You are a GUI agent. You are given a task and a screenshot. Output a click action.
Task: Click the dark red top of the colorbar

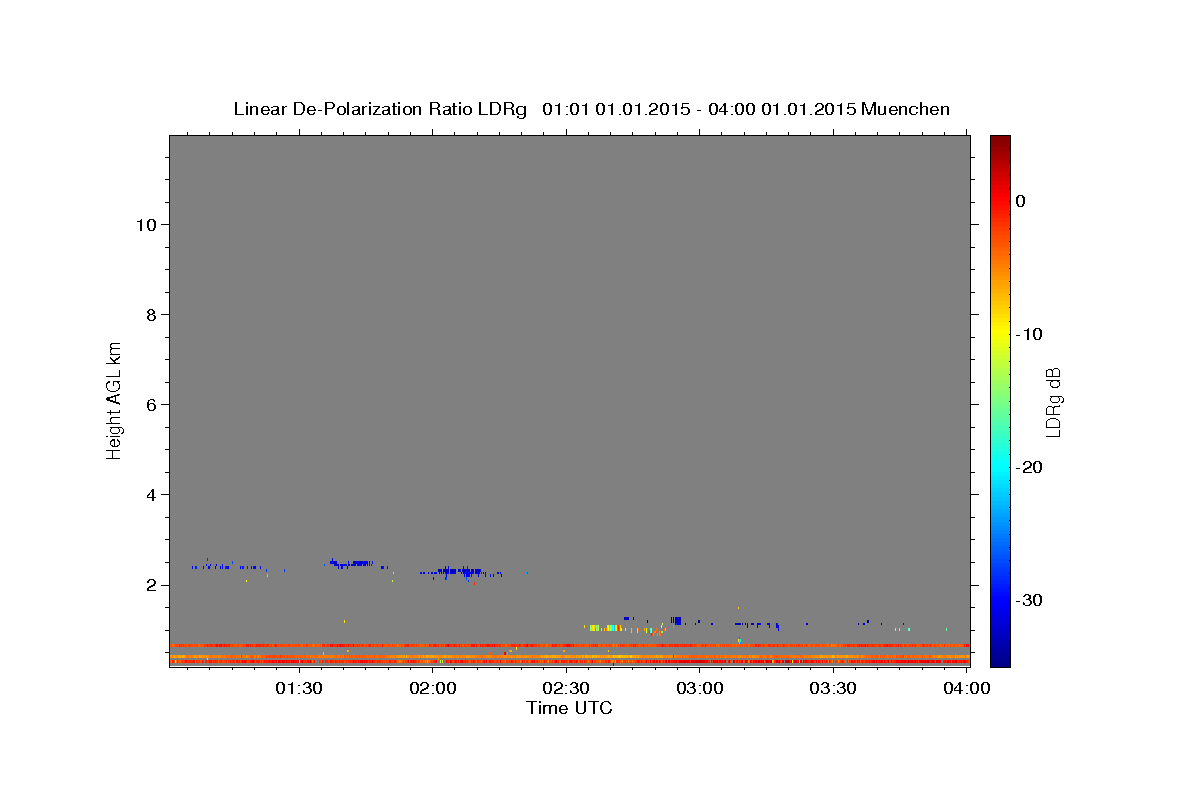tap(1000, 142)
